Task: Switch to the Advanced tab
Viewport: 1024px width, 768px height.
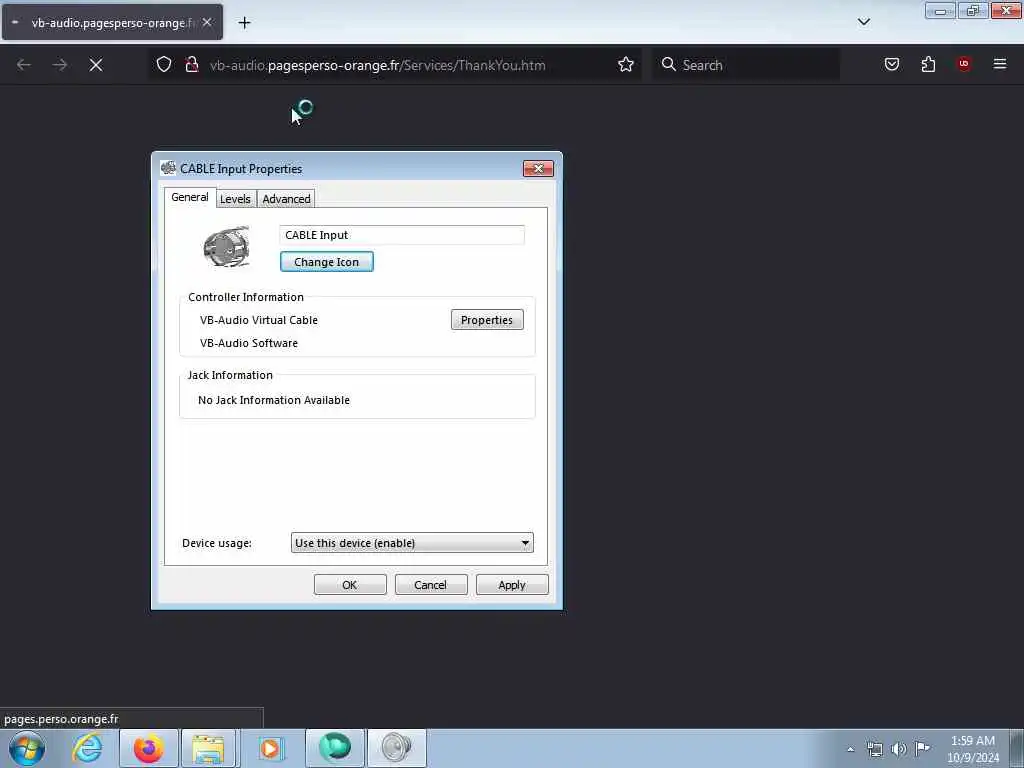Action: [286, 199]
